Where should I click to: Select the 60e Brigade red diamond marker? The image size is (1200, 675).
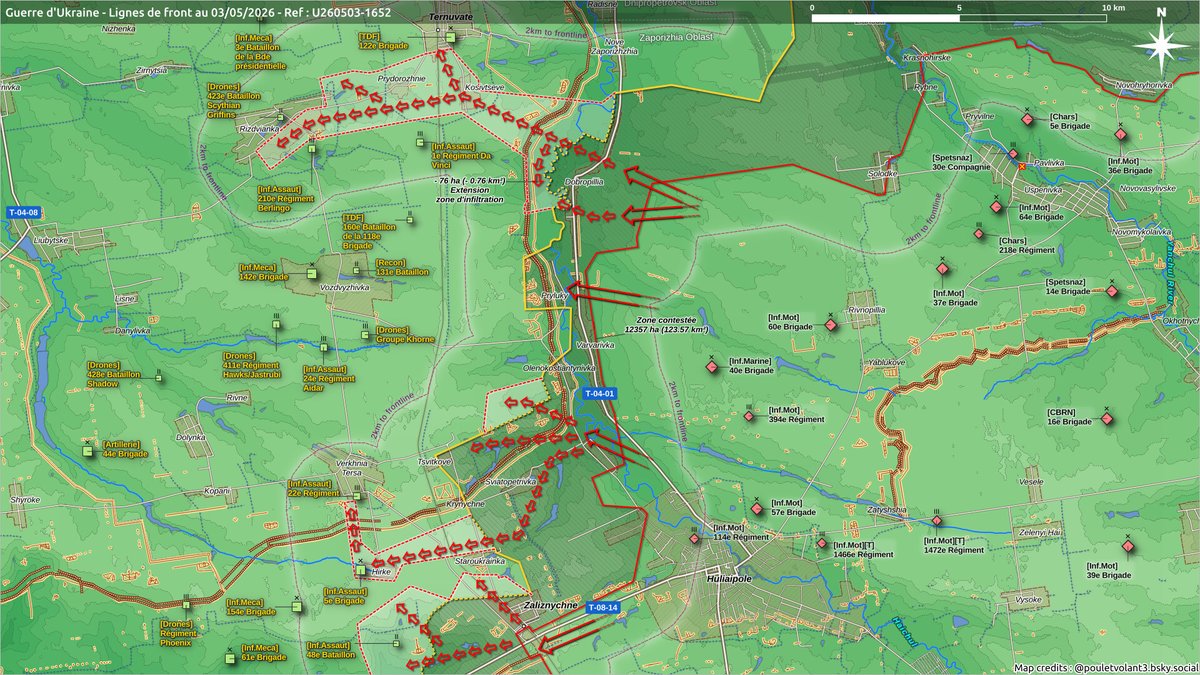point(830,324)
